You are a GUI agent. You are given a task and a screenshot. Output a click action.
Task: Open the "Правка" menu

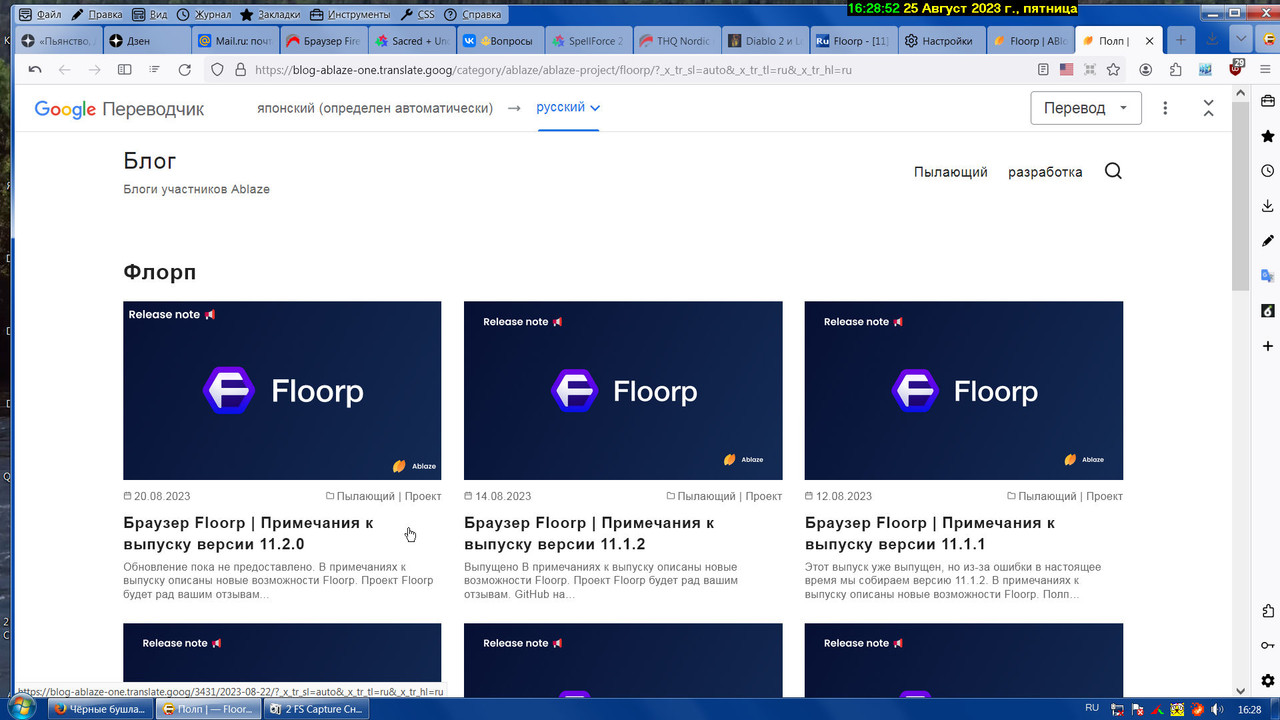pos(96,15)
